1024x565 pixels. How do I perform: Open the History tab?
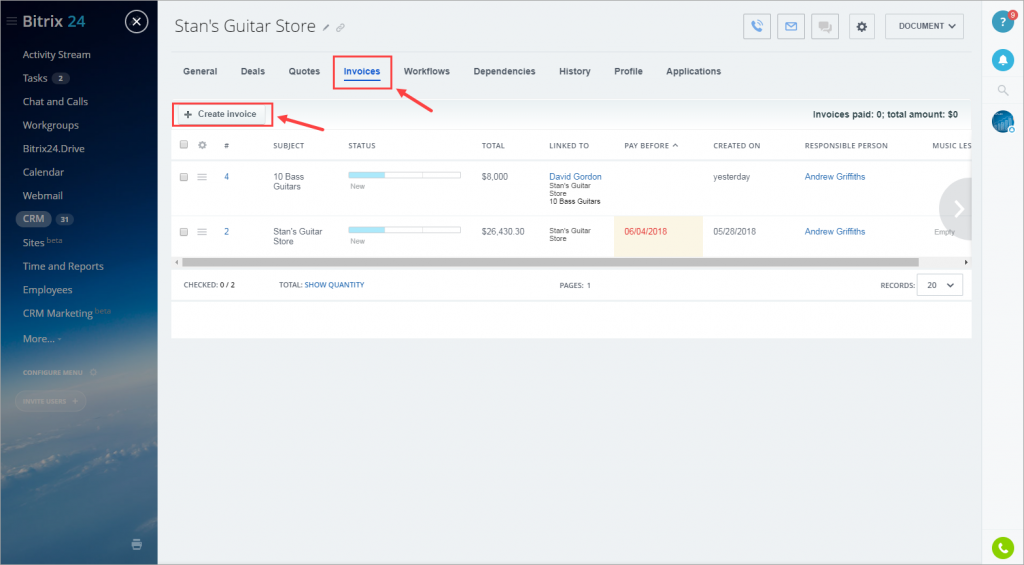(x=575, y=71)
